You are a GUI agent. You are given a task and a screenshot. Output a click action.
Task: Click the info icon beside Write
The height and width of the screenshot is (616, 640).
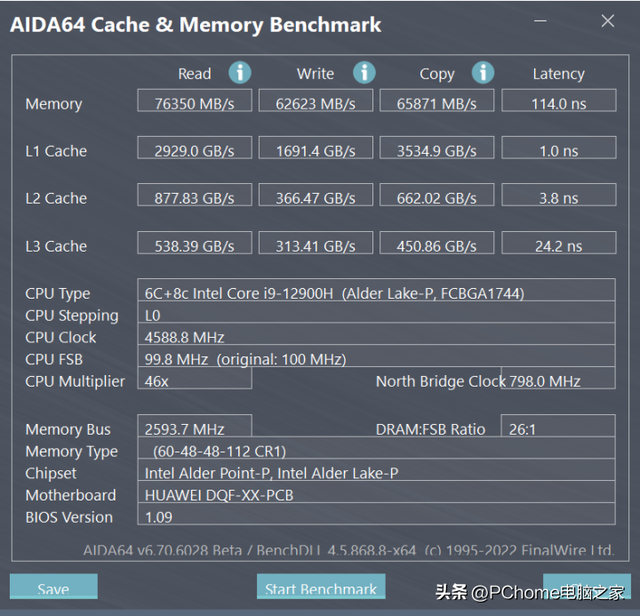tap(364, 72)
